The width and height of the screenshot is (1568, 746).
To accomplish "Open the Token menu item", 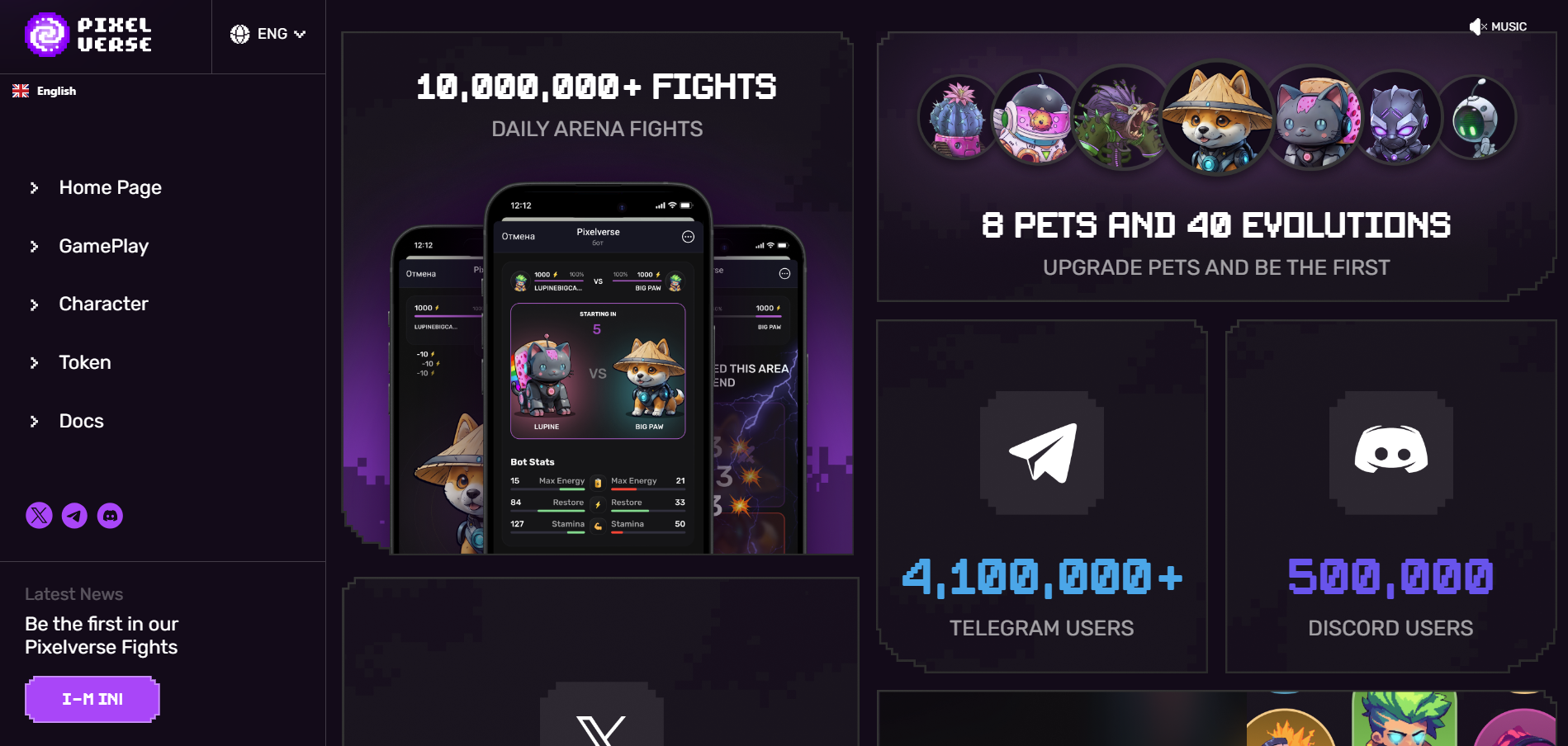I will coord(85,362).
